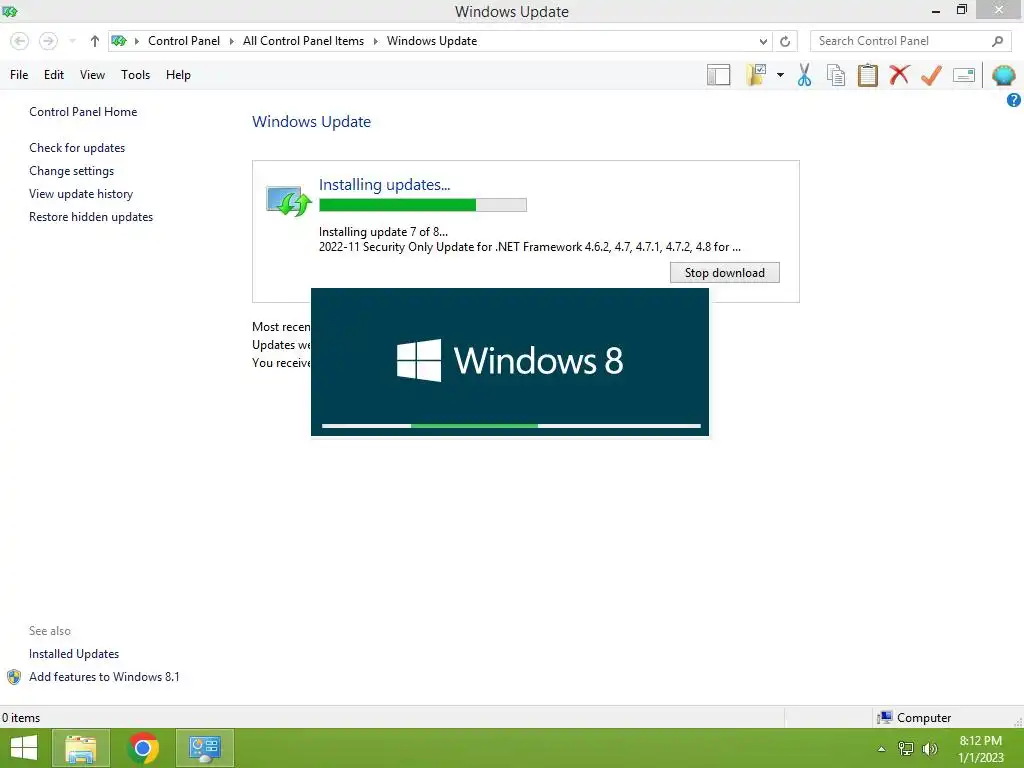
Task: Click the Stop download button
Action: click(x=724, y=273)
